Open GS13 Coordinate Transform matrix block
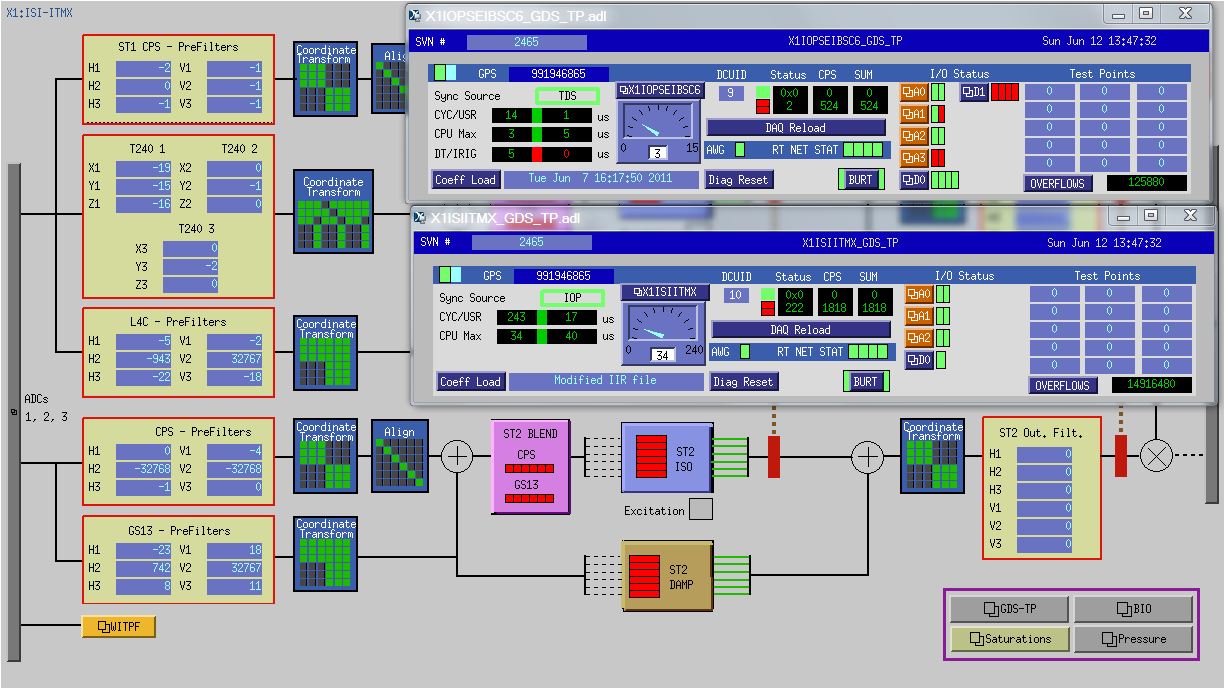This screenshot has height=689, width=1225. point(326,552)
